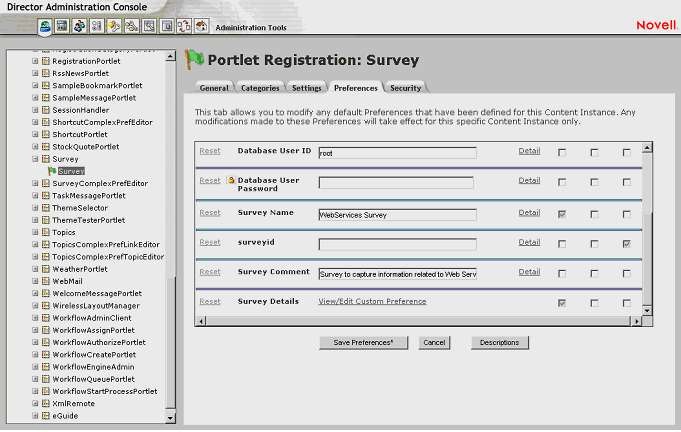Switch to the Security tab
The width and height of the screenshot is (681, 432).
coord(406,88)
